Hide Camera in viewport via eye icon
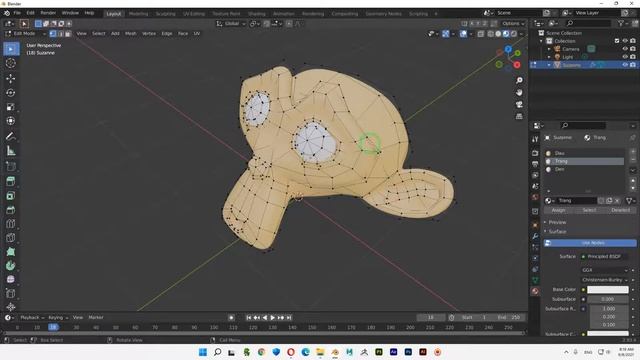Image resolution: width=640 pixels, height=360 pixels. click(x=625, y=49)
